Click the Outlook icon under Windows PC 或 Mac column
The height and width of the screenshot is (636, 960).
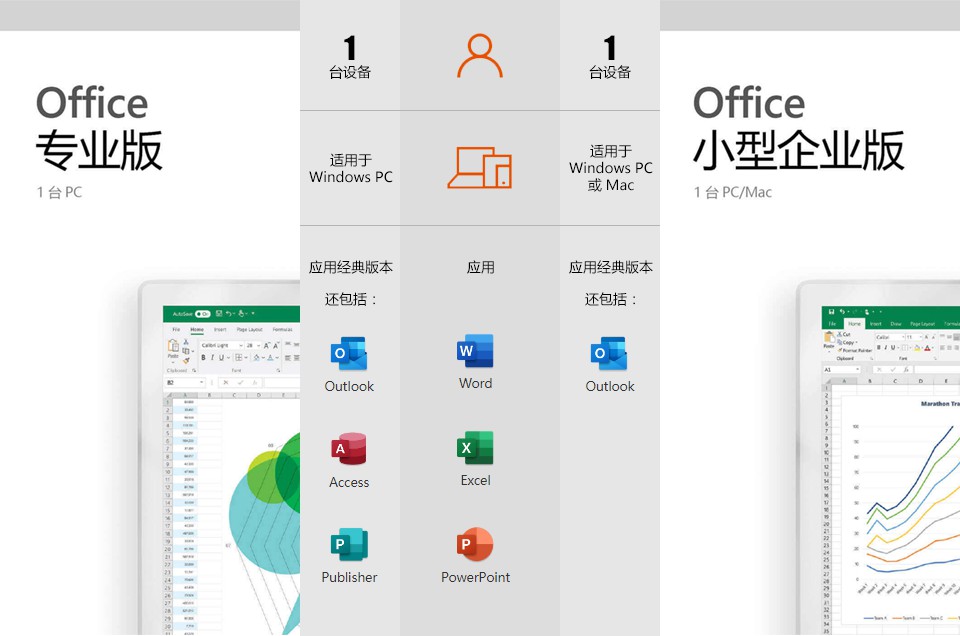tap(609, 353)
